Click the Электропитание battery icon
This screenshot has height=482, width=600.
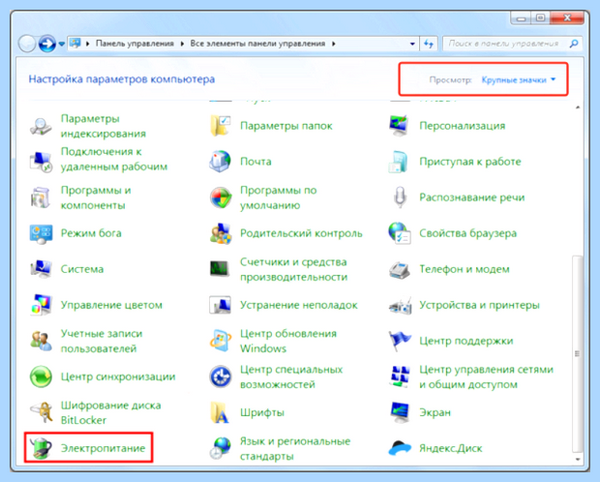tap(41, 448)
